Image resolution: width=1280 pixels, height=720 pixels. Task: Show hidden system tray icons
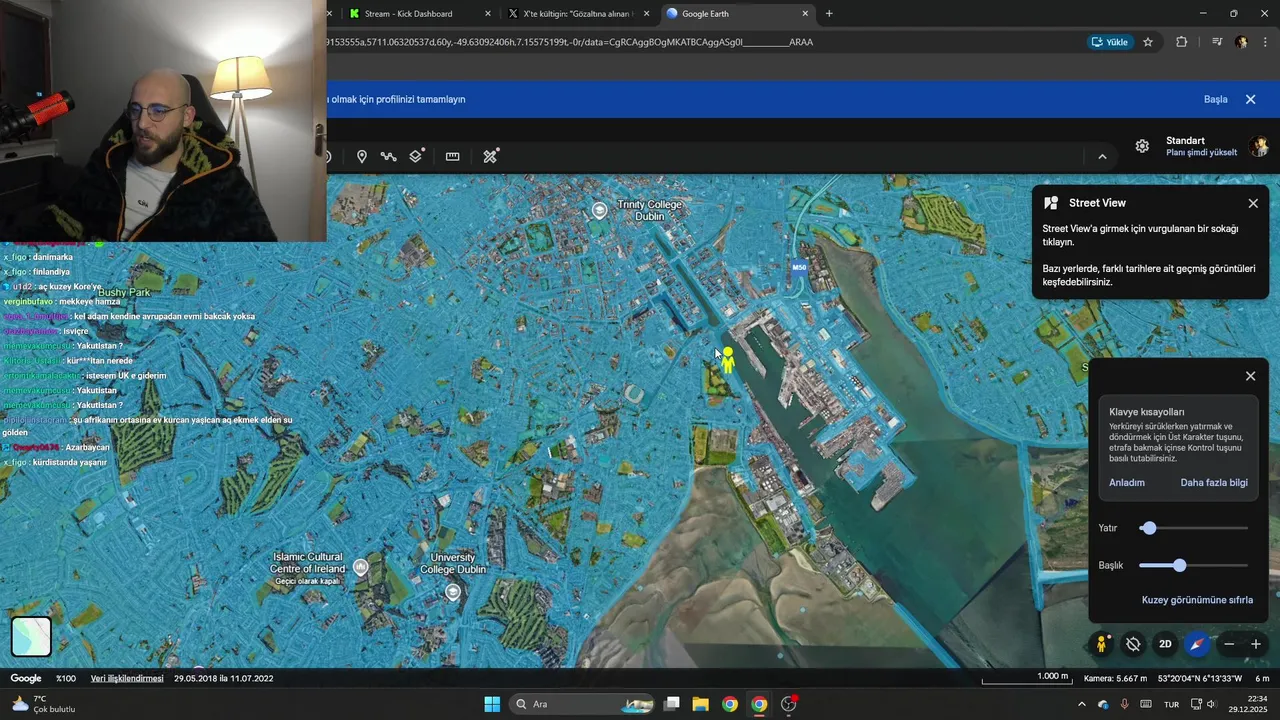coord(1081,704)
